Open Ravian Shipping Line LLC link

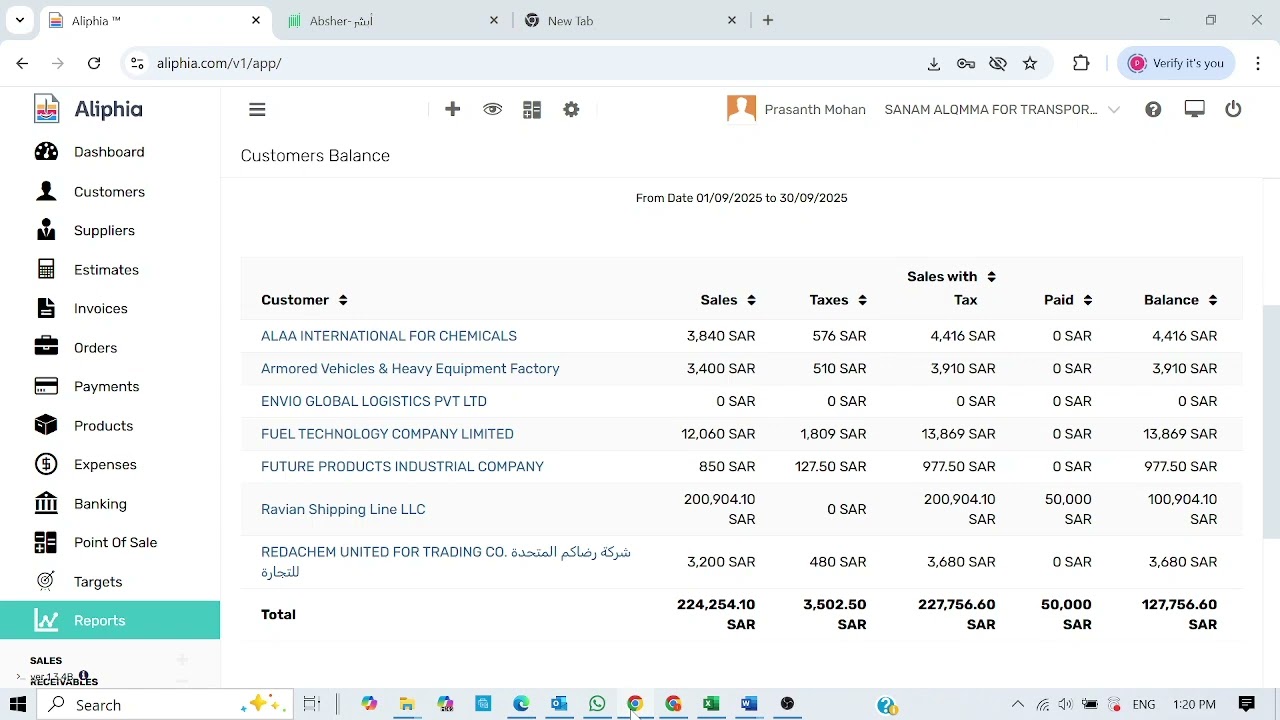coord(343,510)
